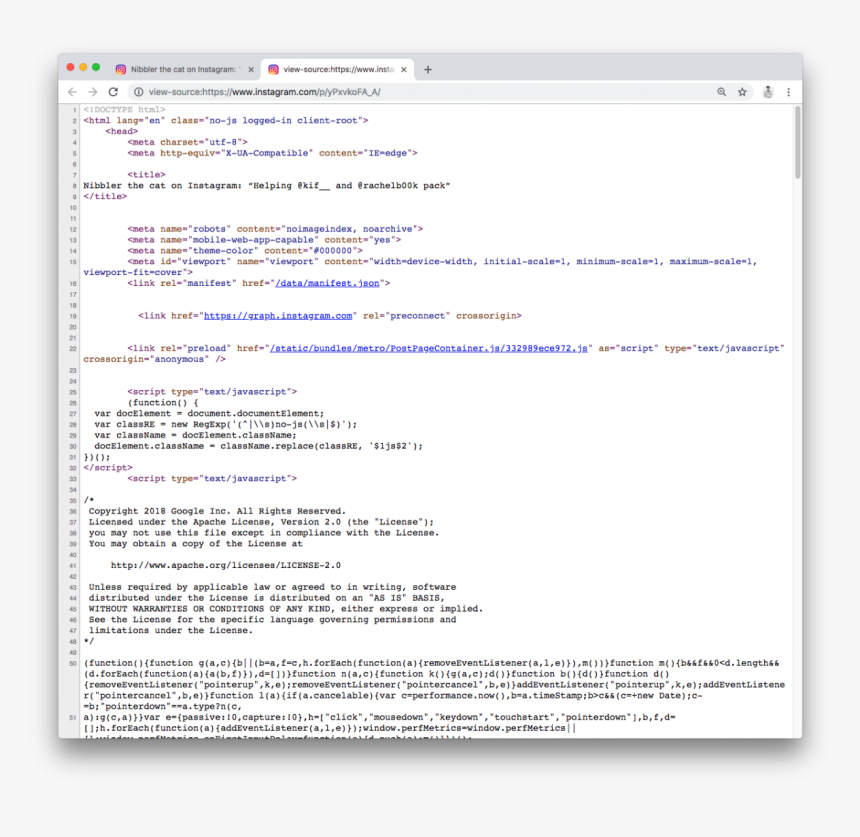Open the user profile avatar

768,92
